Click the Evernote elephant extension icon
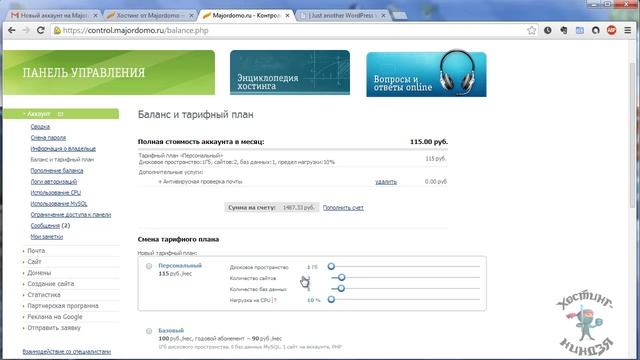The height and width of the screenshot is (360, 640). pos(564,30)
